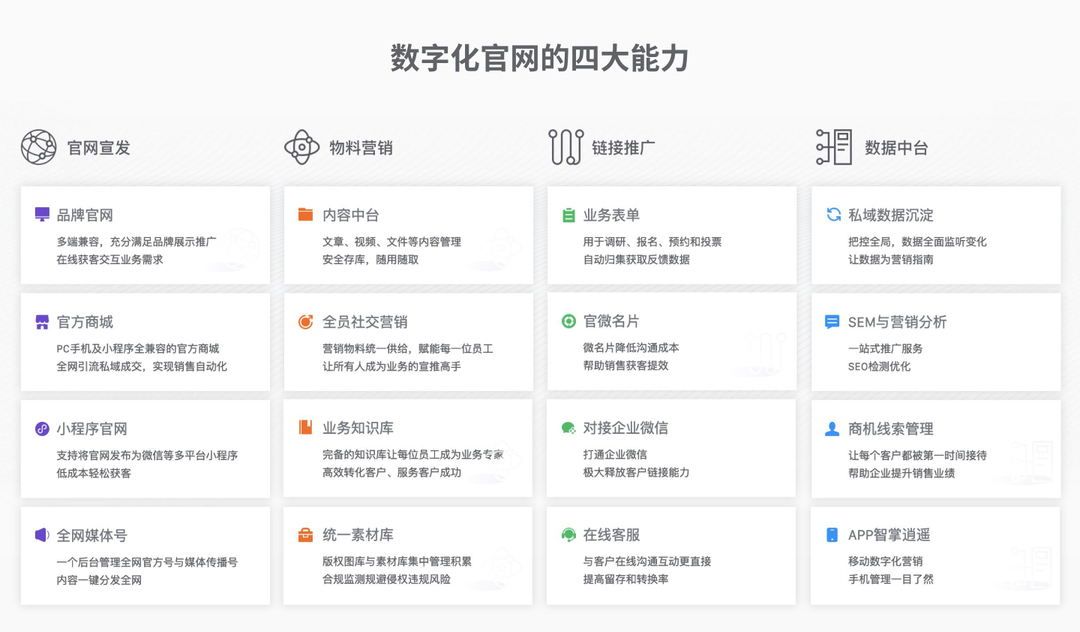
Task: Click the text 让每个客户都被第一时间接待
Action: [x=917, y=455]
